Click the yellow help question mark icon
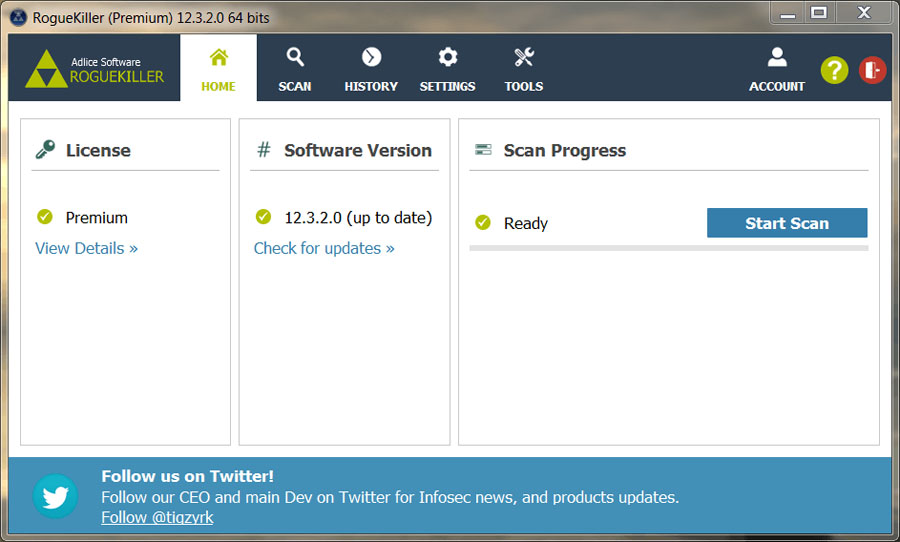The width and height of the screenshot is (900, 542). point(834,70)
